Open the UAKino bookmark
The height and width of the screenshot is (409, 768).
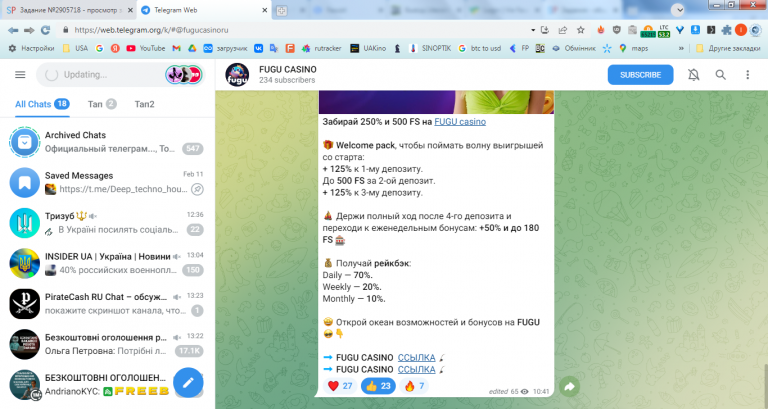pos(368,48)
